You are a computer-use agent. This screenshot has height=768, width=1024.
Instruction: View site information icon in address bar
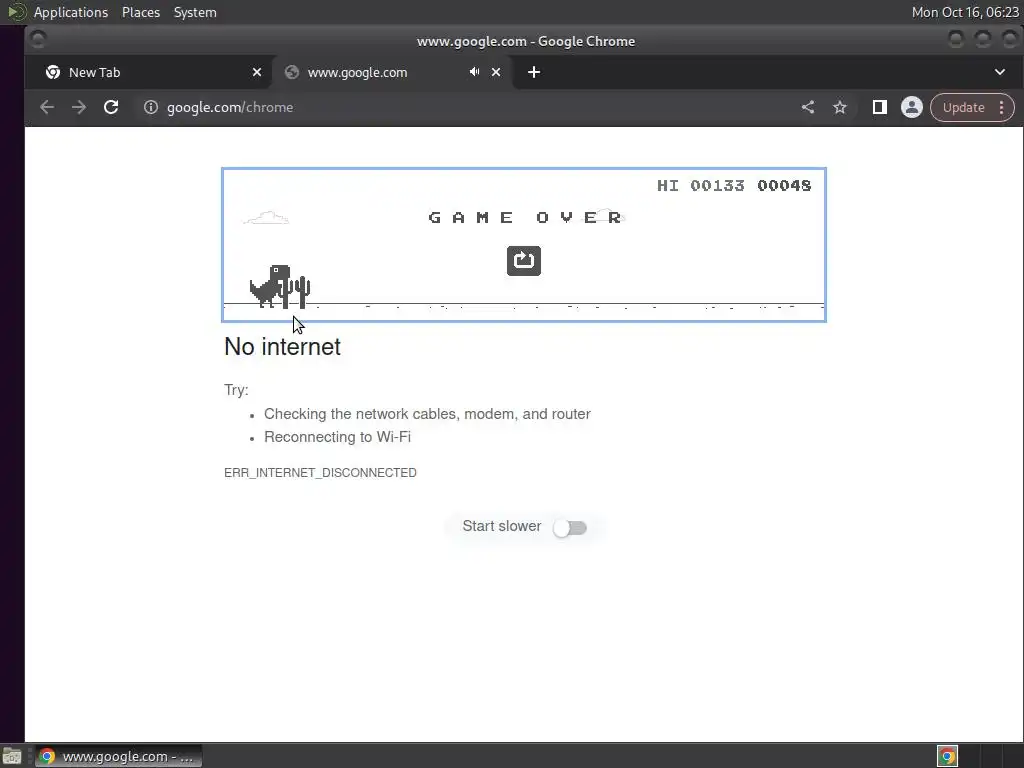point(151,107)
